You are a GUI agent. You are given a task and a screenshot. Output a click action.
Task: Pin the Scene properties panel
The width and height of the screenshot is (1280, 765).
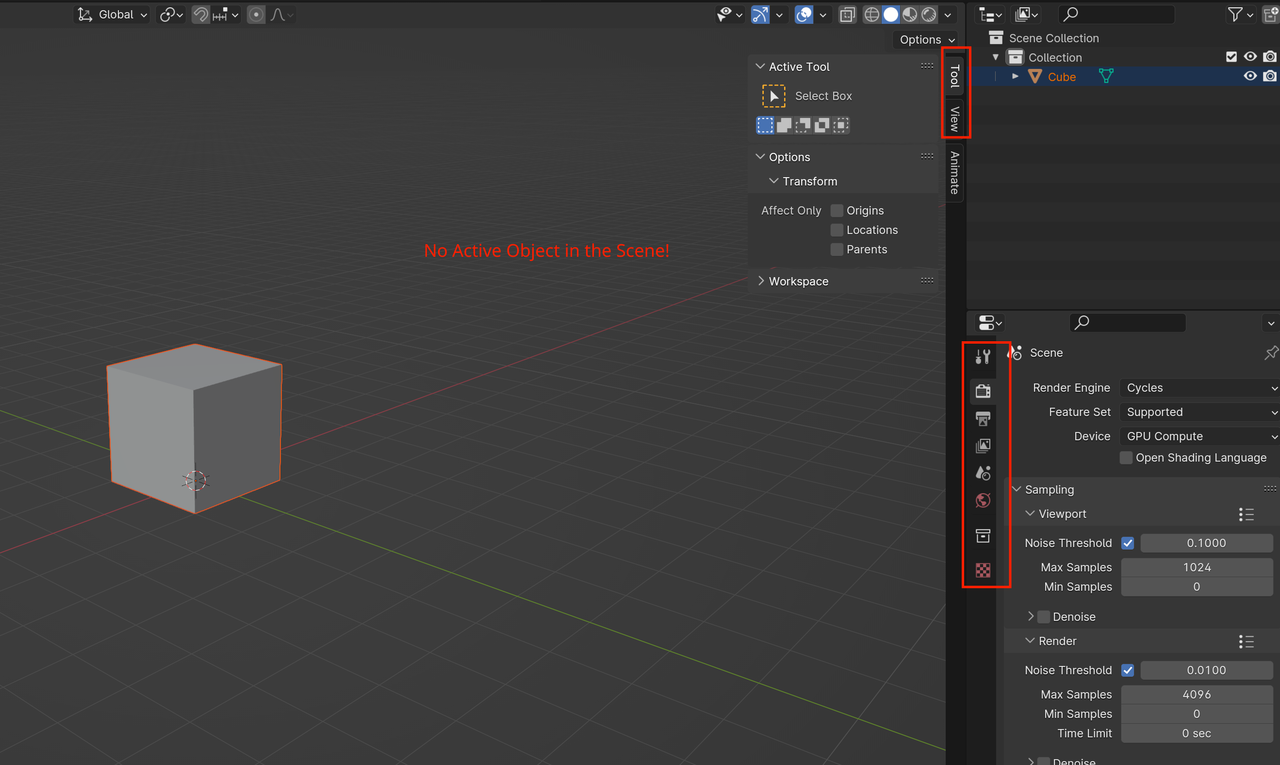[x=1271, y=353]
